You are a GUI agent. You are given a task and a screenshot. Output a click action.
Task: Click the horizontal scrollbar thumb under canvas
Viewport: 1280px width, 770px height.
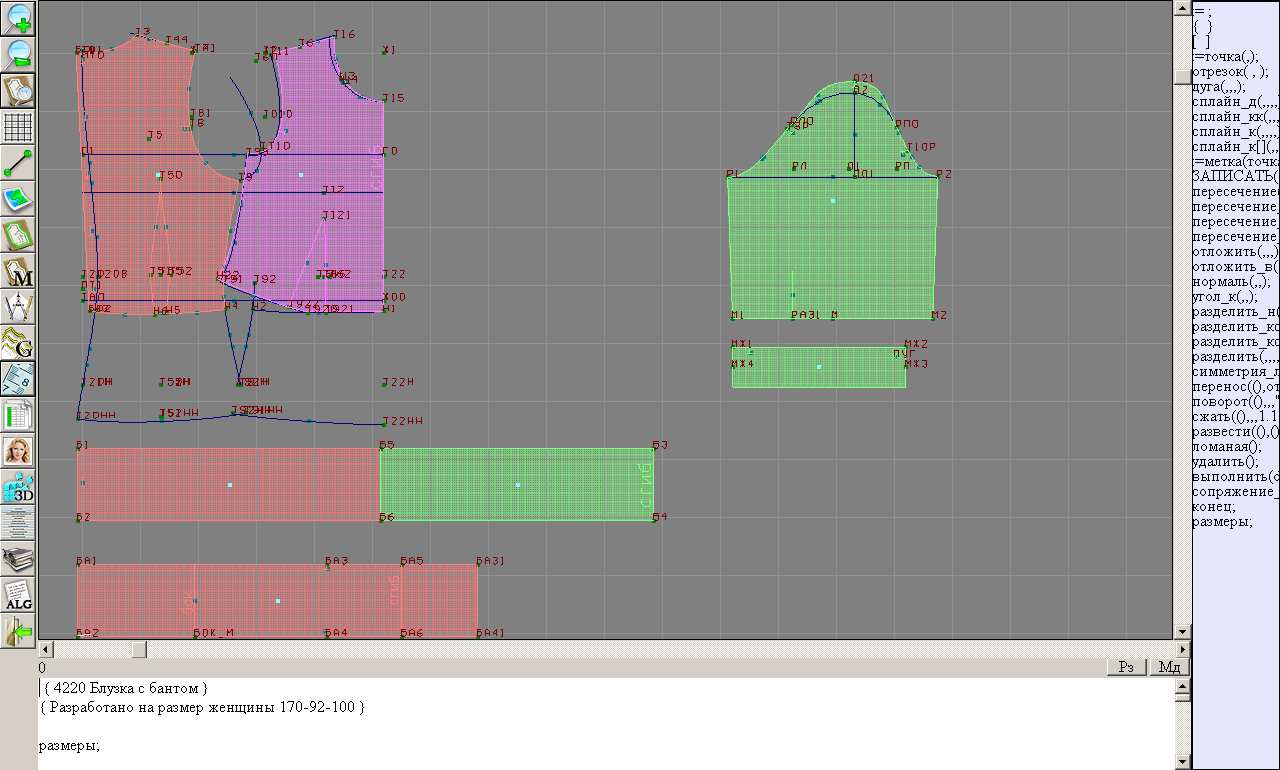point(139,650)
